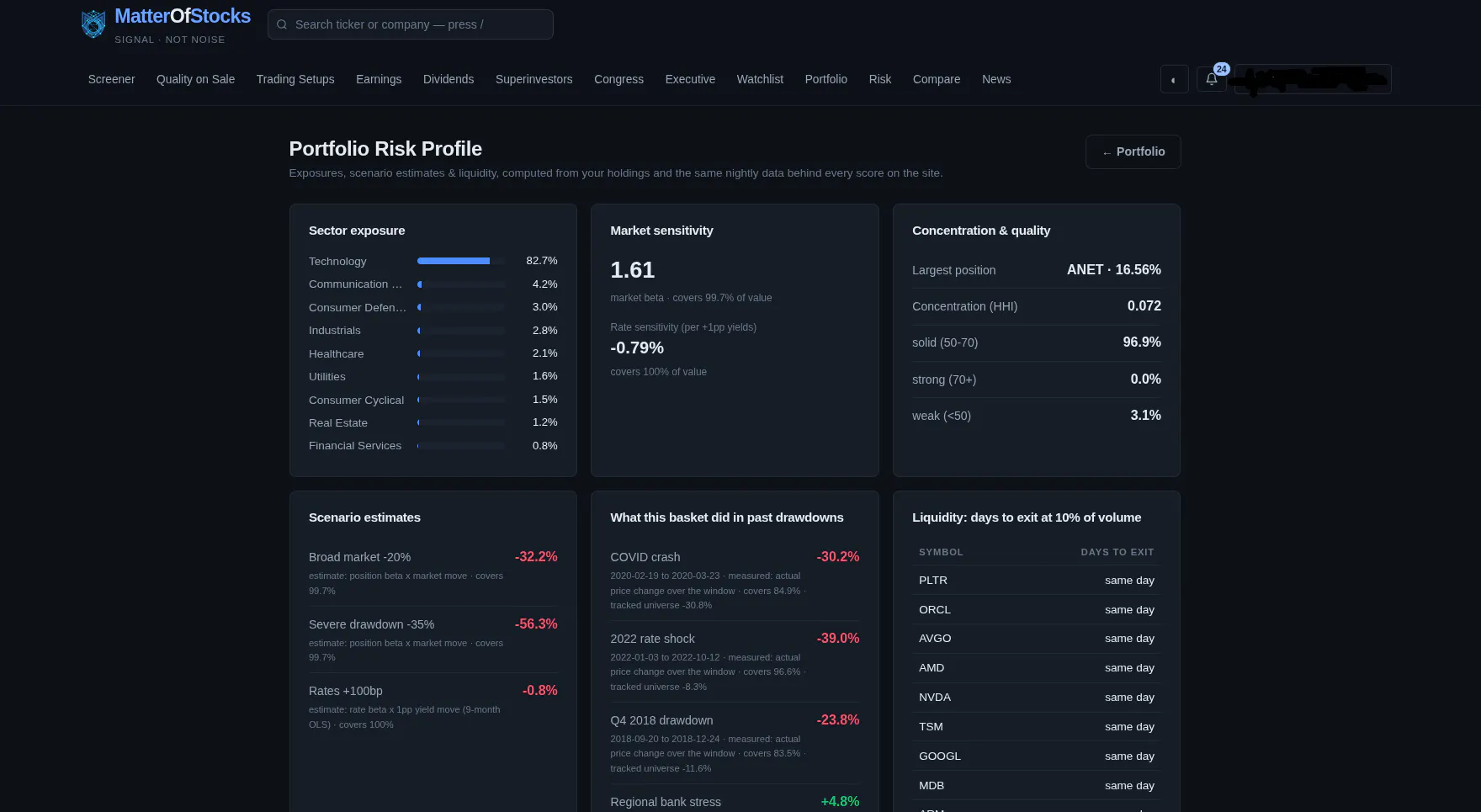This screenshot has width=1481, height=812.
Task: Click the back to Portfolio button
Action: click(x=1133, y=151)
